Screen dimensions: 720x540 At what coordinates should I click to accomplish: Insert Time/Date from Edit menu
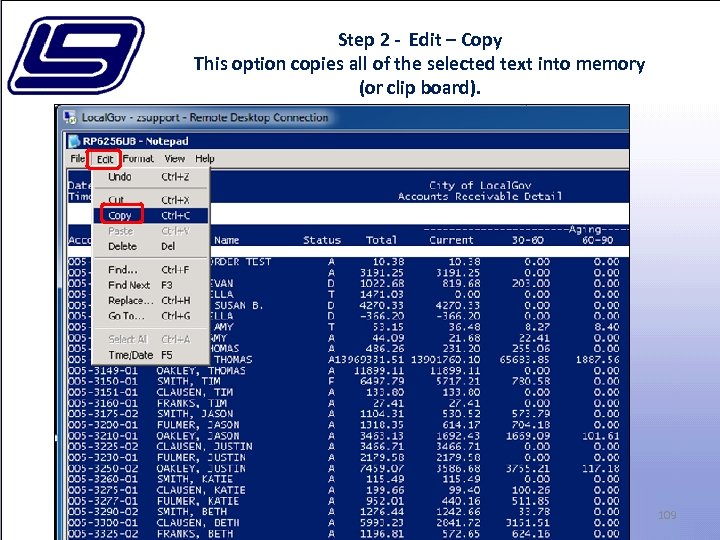150,355
